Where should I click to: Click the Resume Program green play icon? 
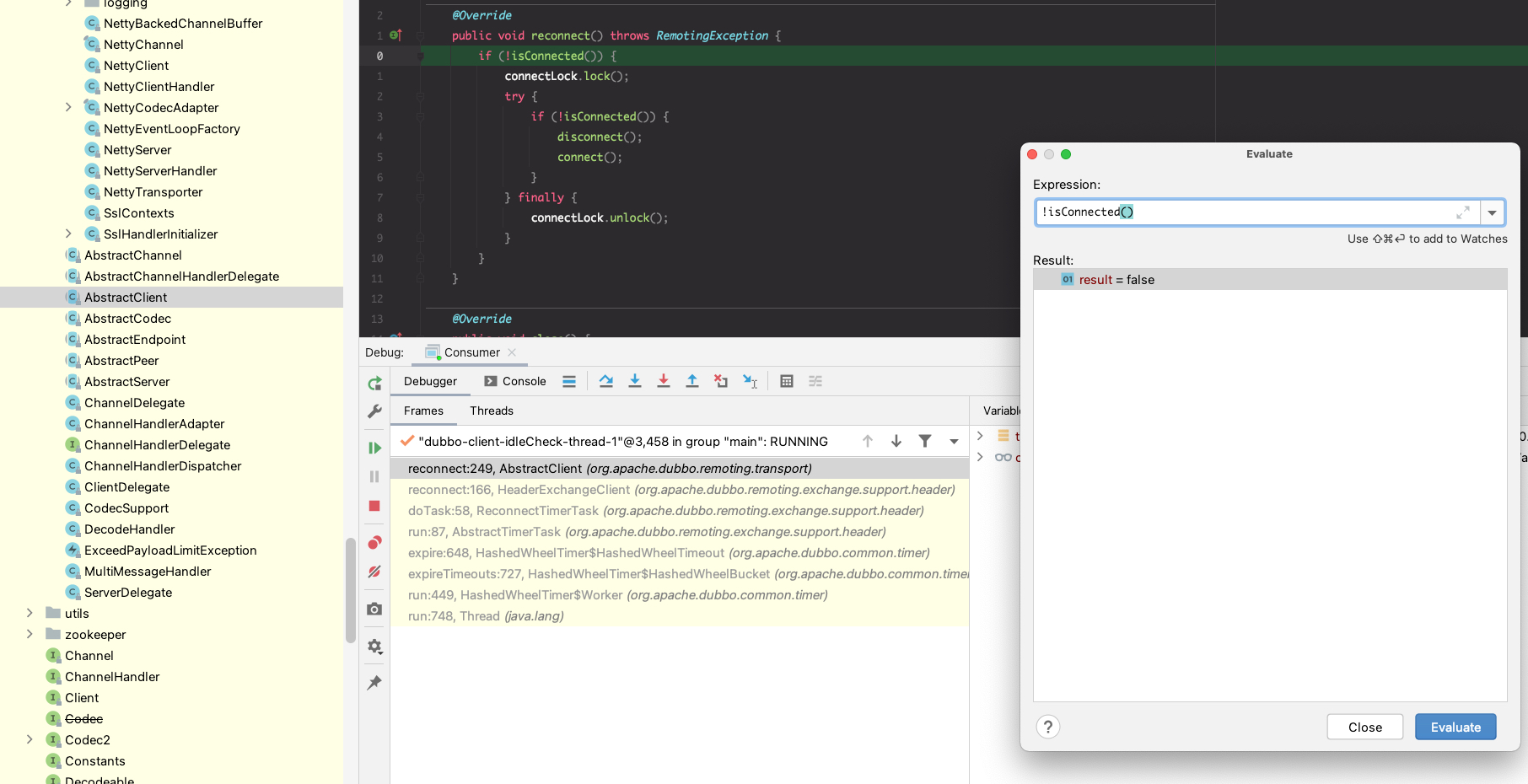pos(374,448)
